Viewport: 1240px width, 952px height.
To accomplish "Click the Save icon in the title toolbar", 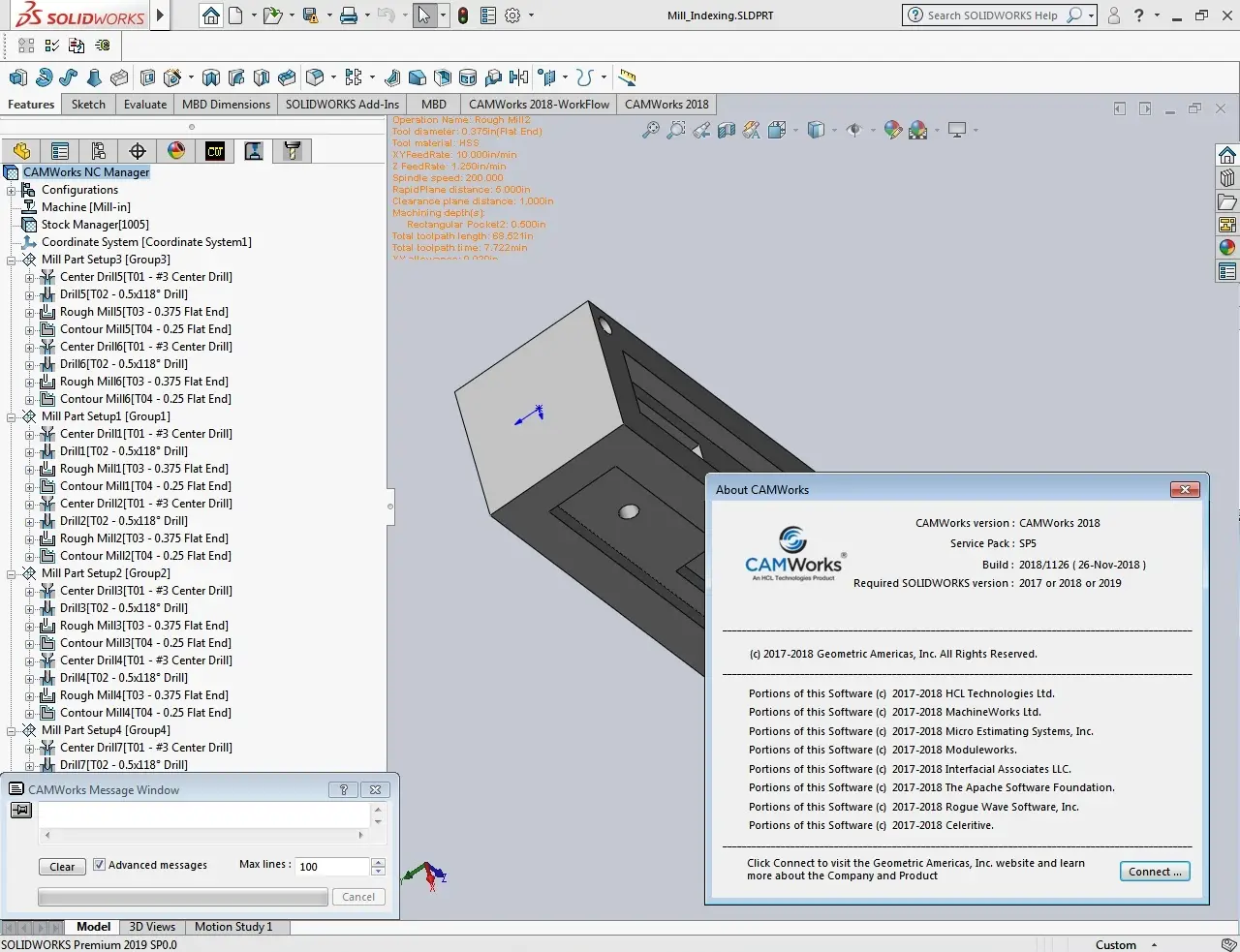I will tap(310, 15).
